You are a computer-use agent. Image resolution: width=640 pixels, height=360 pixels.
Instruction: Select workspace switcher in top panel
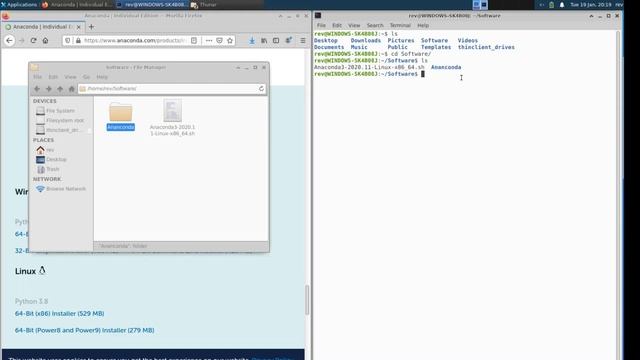(x=480, y=4)
